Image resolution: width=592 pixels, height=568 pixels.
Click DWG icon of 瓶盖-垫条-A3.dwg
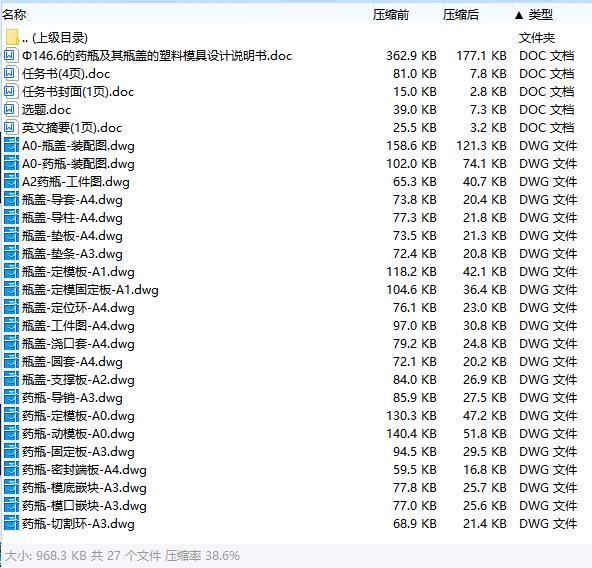(11, 254)
